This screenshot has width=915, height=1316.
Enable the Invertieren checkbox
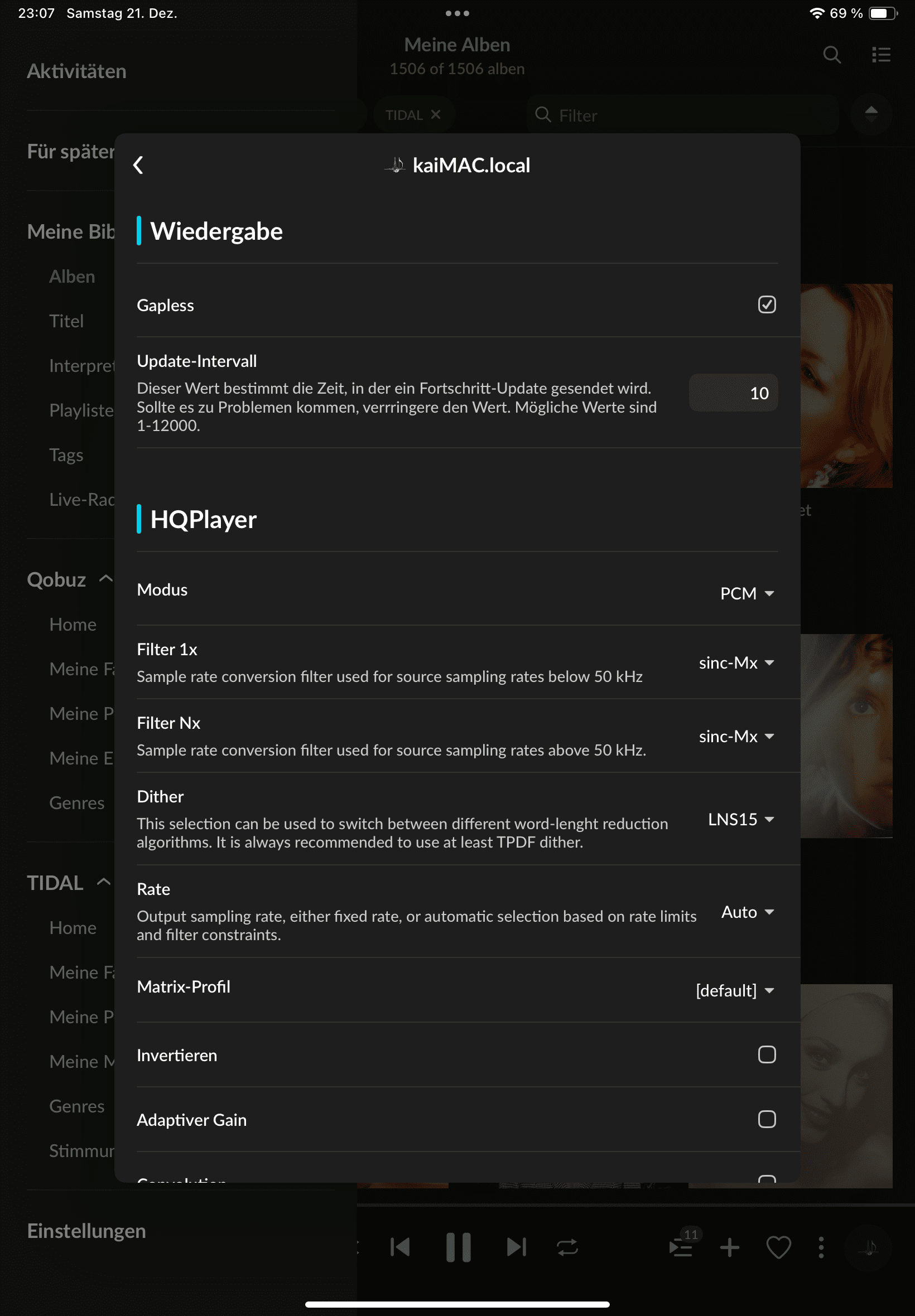(x=767, y=1054)
